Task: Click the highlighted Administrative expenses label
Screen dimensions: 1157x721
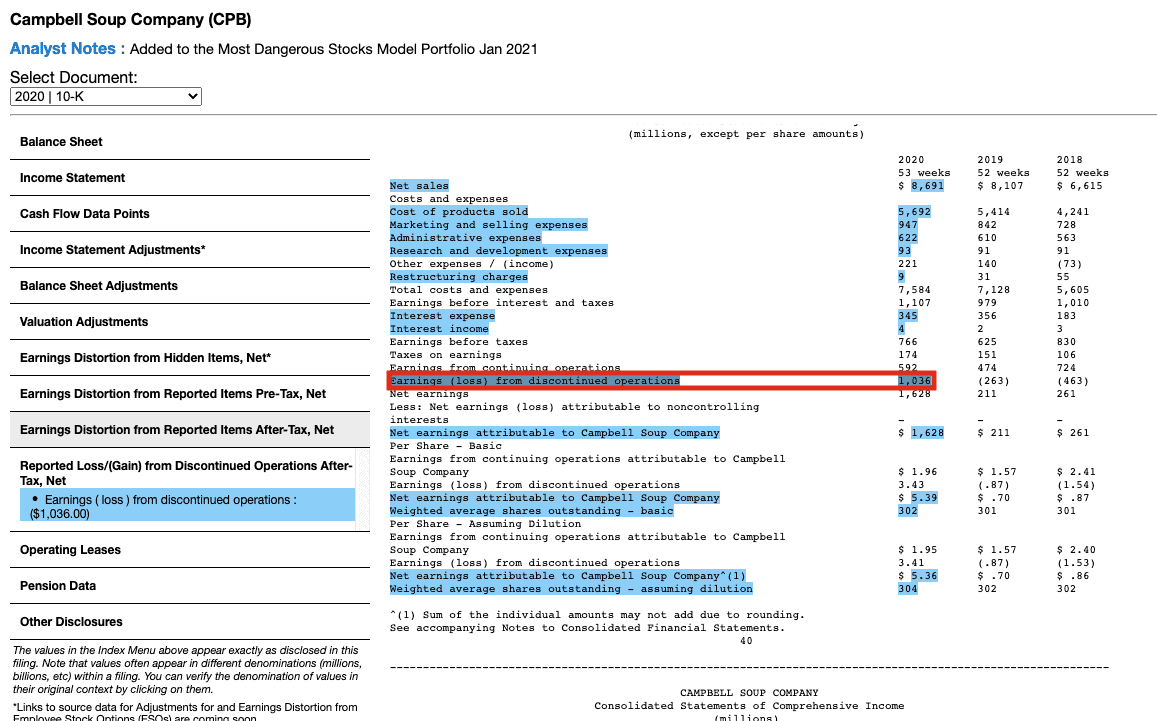Action: (466, 238)
